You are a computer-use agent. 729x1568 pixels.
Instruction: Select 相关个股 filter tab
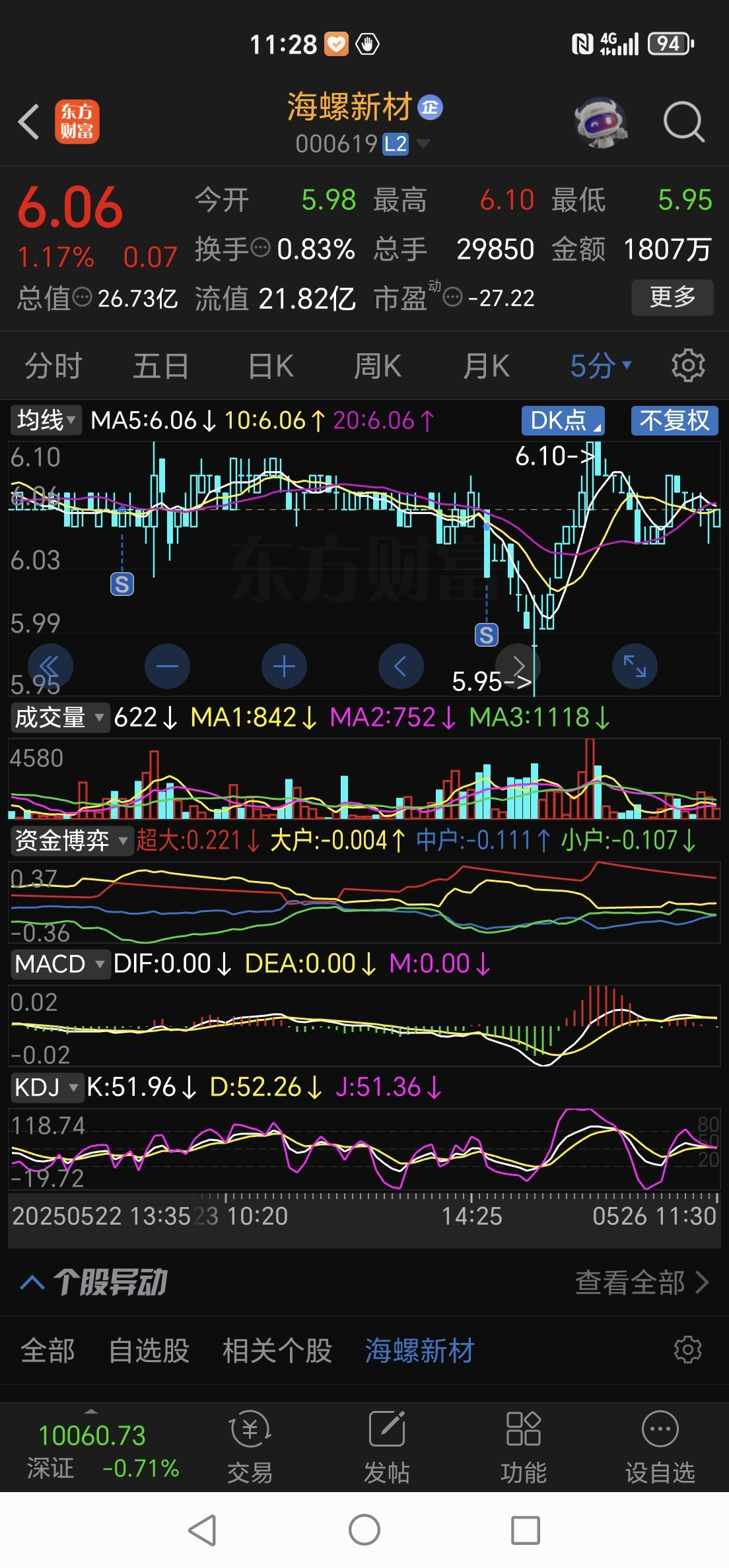(x=277, y=1350)
